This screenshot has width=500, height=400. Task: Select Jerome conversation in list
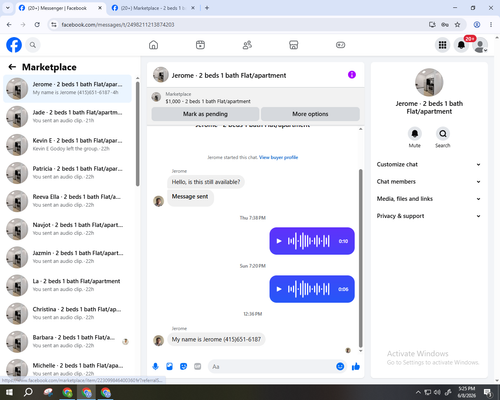point(68,89)
